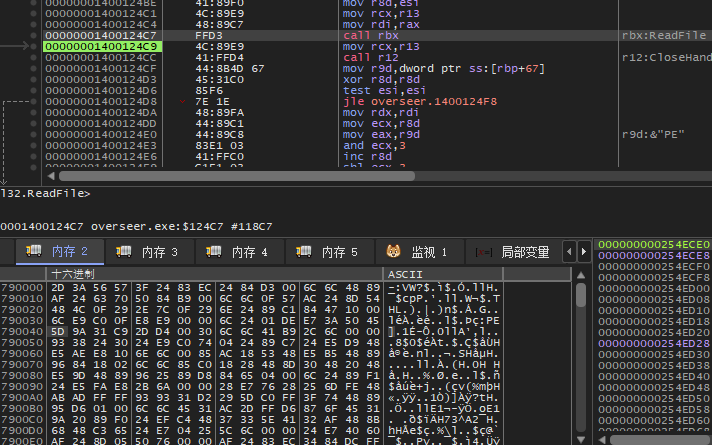Toggle breakpoint dot on jle row
This screenshot has height=445, width=712.
pyautogui.click(x=33, y=101)
